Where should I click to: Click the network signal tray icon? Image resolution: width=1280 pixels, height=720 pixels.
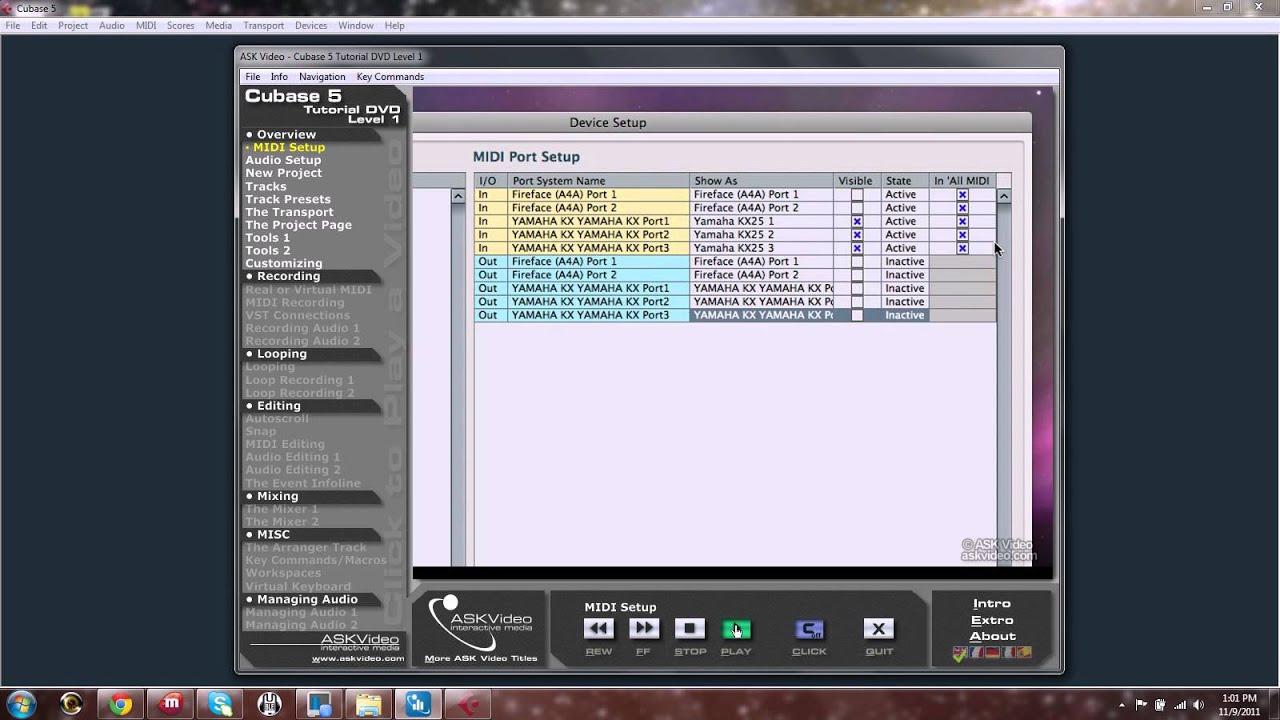(1179, 705)
